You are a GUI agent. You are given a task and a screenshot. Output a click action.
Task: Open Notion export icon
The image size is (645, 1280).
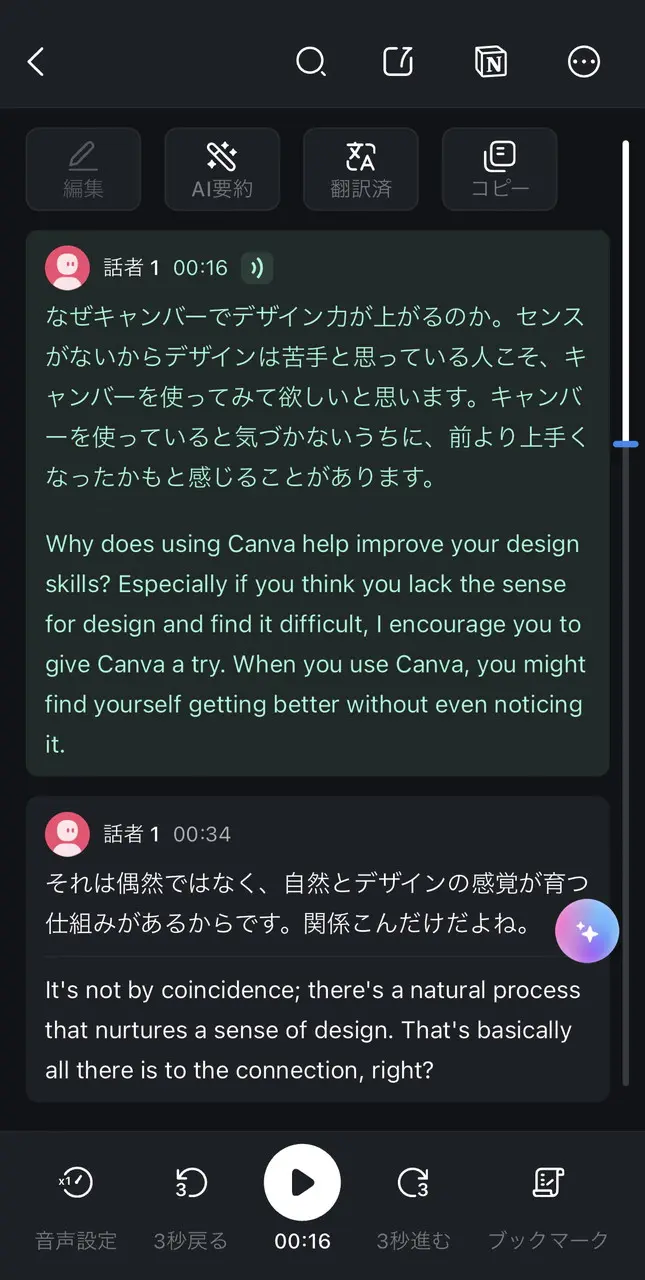pyautogui.click(x=490, y=62)
